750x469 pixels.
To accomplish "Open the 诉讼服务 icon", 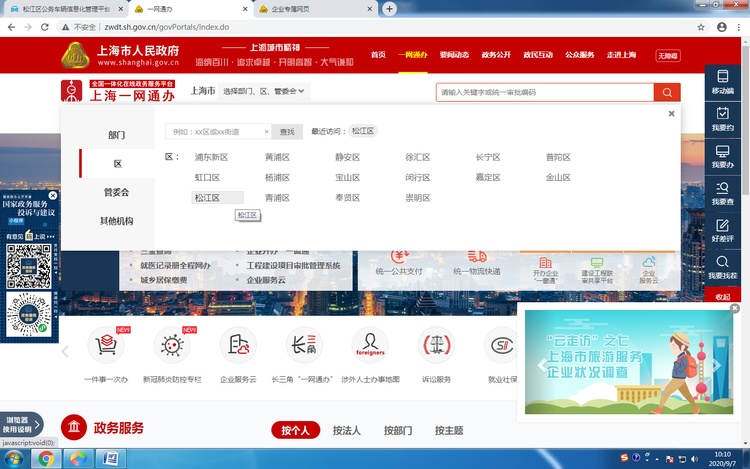I will click(436, 346).
